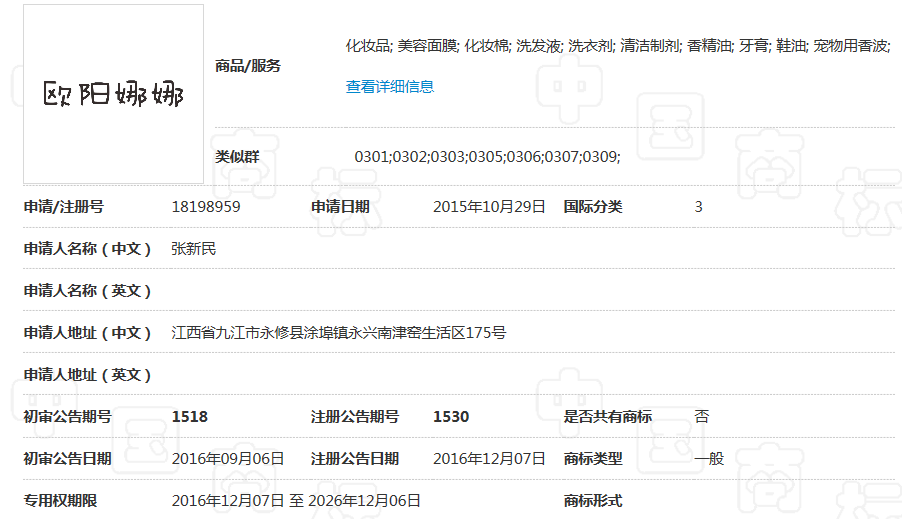902x519 pixels.
Task: Click the trademark type value 一般
Action: [x=709, y=459]
